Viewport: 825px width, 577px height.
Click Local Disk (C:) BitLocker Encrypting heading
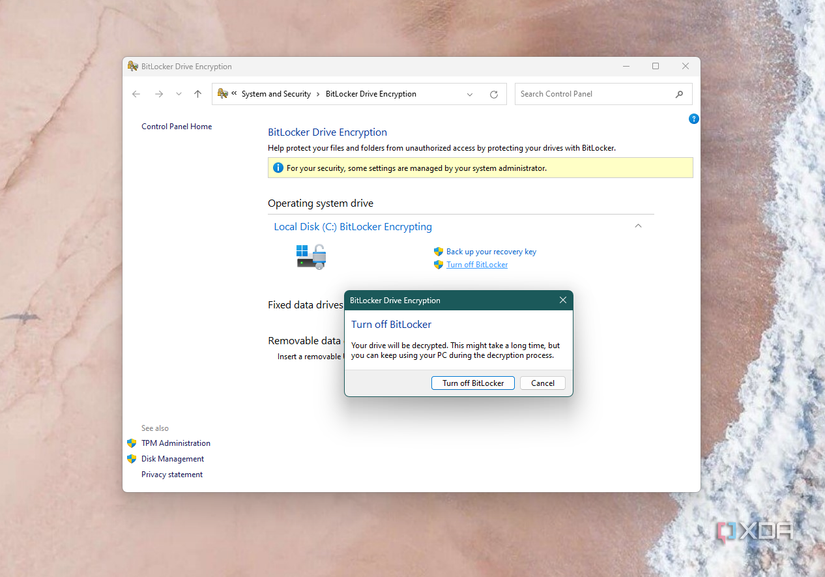tap(353, 227)
